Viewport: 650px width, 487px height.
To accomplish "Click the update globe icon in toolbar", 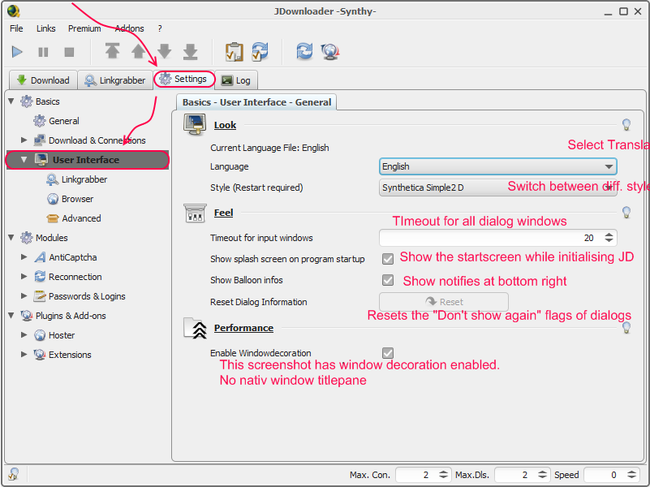I will 330,52.
